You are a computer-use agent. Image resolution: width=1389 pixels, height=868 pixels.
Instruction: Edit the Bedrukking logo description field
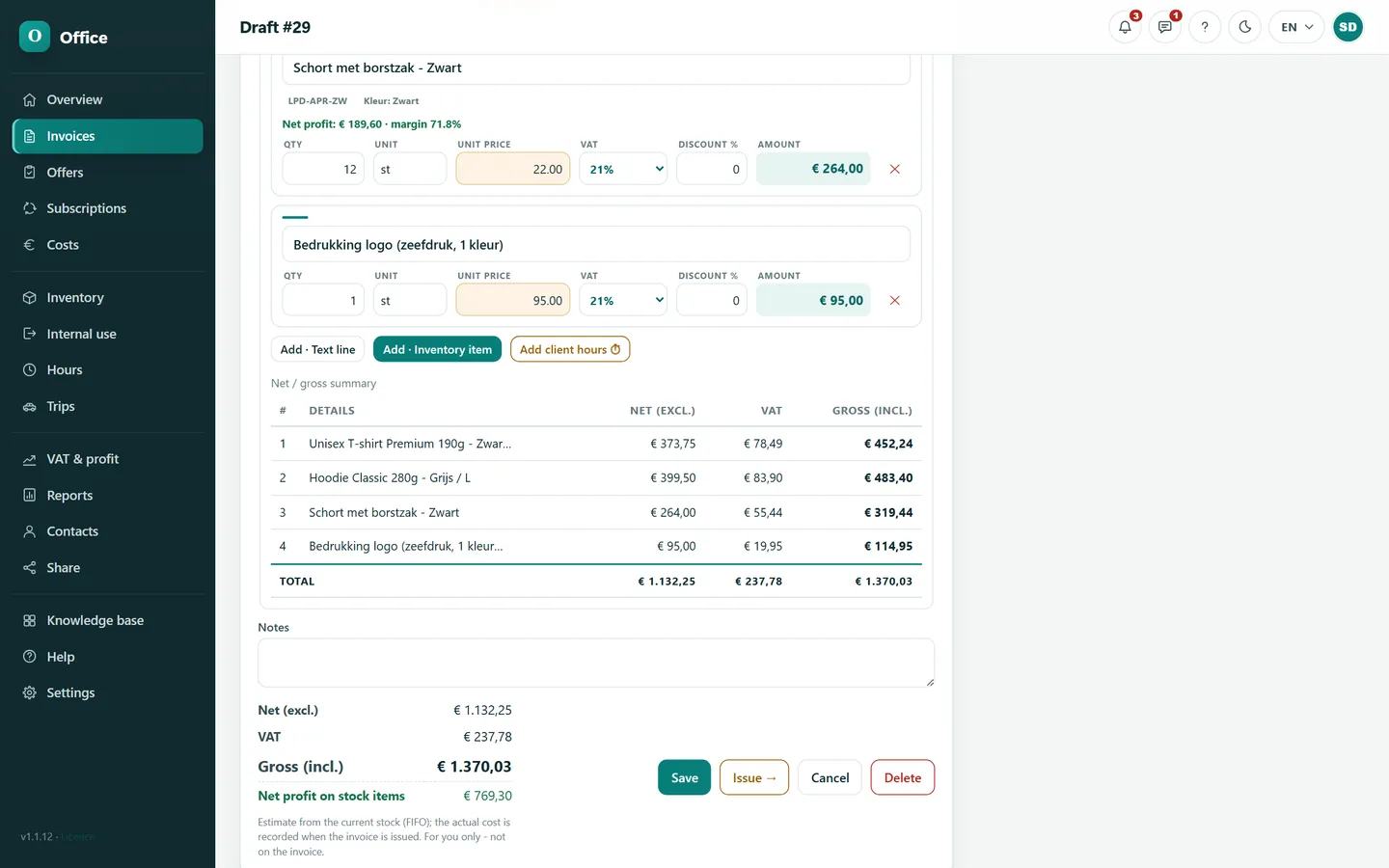pyautogui.click(x=596, y=244)
